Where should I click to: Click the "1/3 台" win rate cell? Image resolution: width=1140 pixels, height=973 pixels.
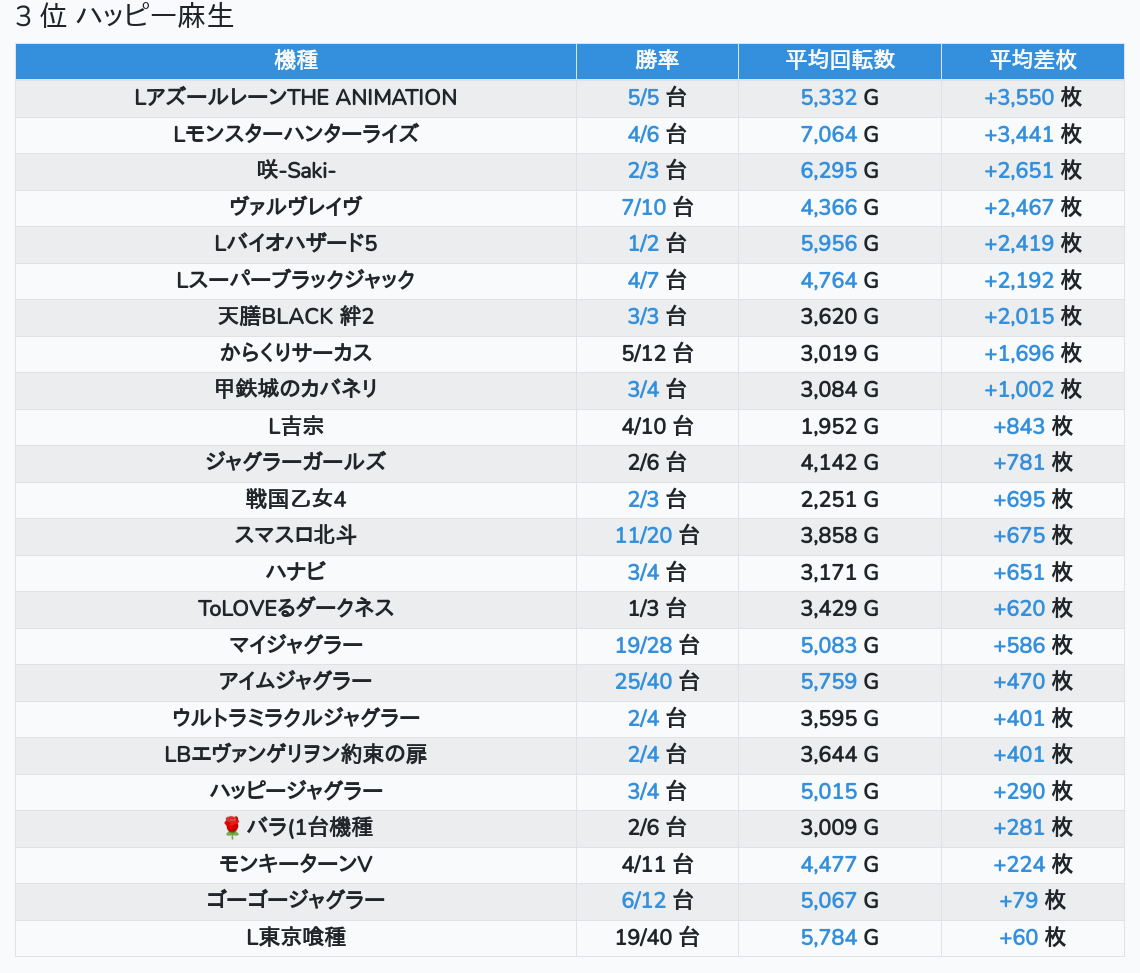tap(657, 609)
